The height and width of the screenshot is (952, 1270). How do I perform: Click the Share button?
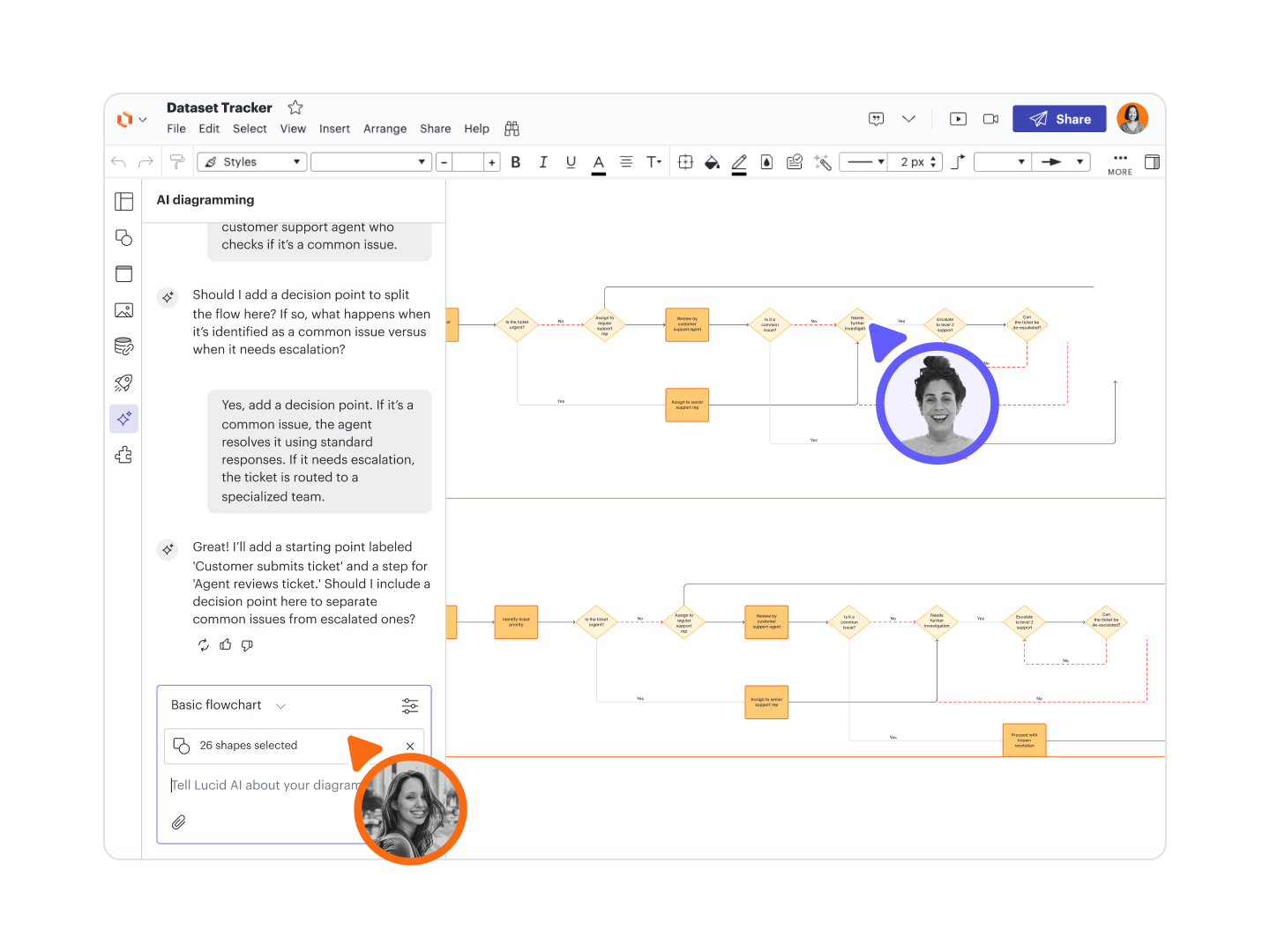coord(1059,119)
